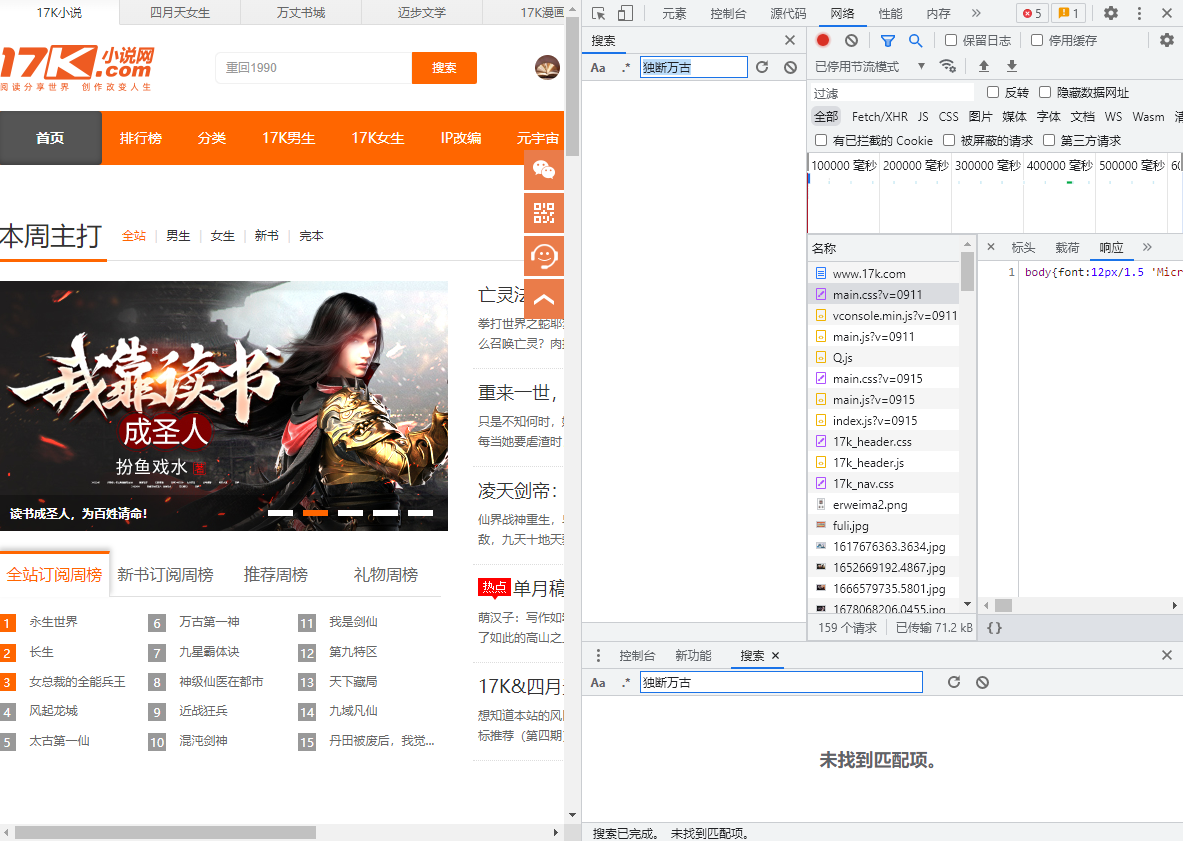Viewport: 1183px width, 841px height.
Task: Toggle the device toolbar icon
Action: (x=625, y=14)
